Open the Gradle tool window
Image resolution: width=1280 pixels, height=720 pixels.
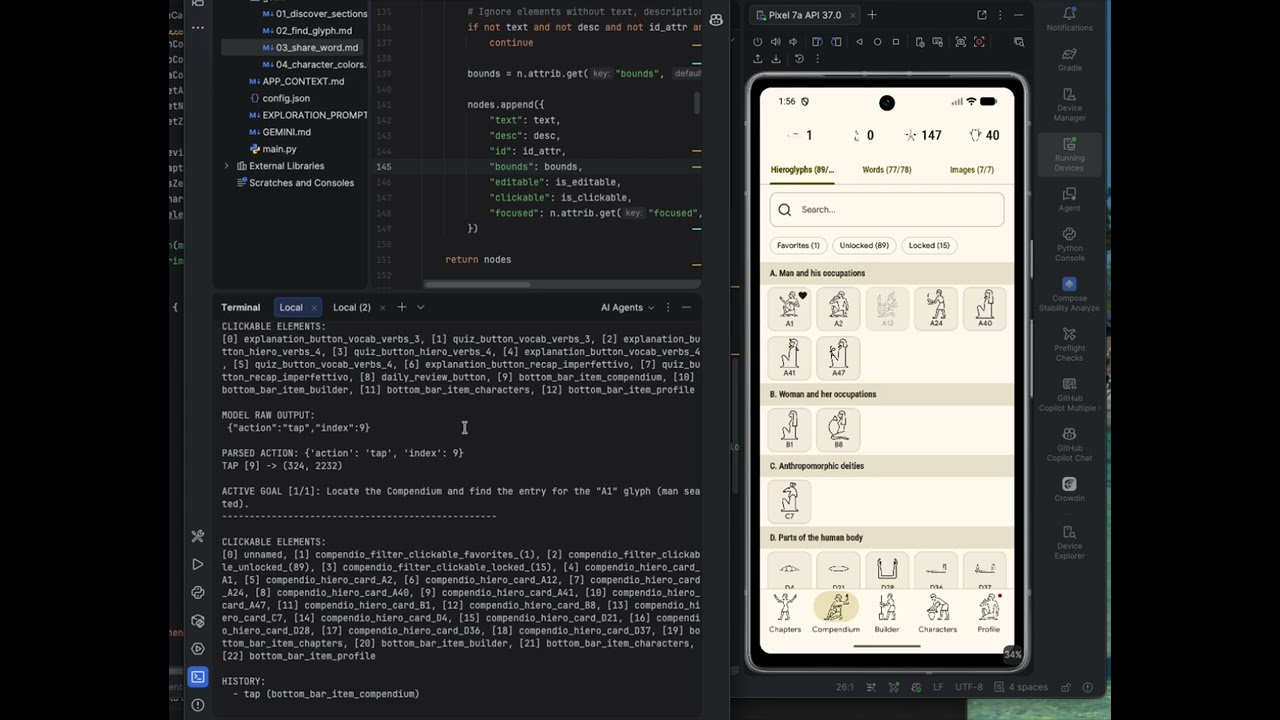[1069, 58]
